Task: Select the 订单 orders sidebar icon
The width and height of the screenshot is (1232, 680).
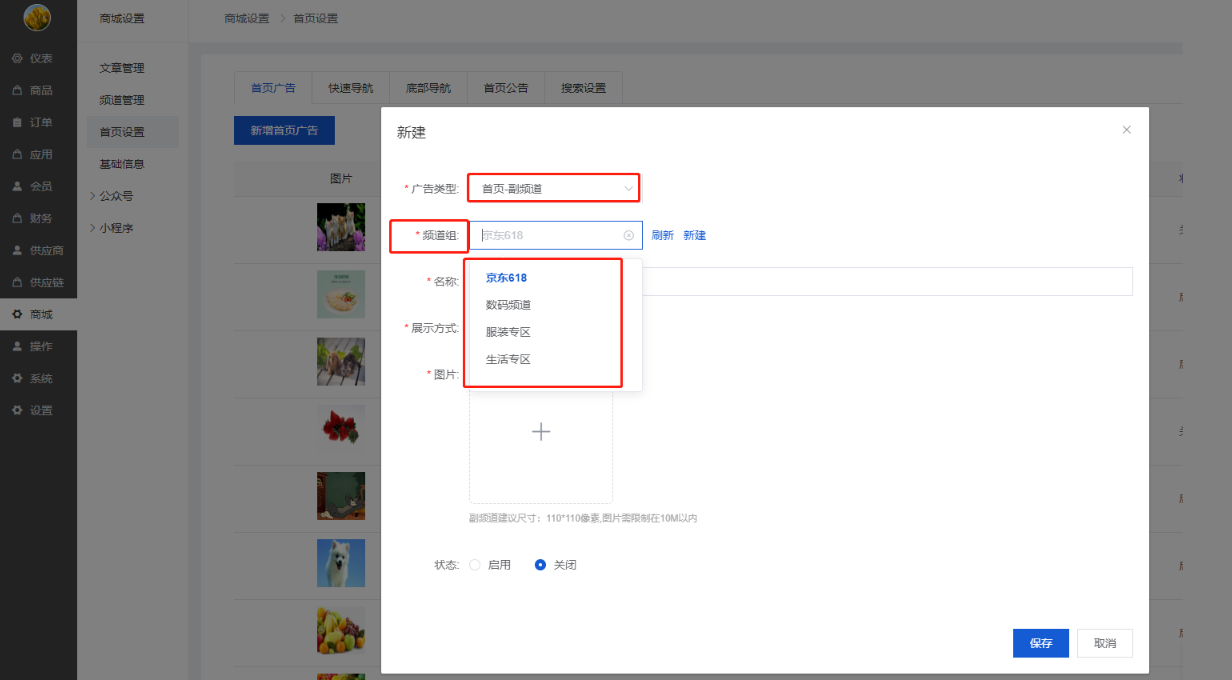Action: [x=17, y=122]
